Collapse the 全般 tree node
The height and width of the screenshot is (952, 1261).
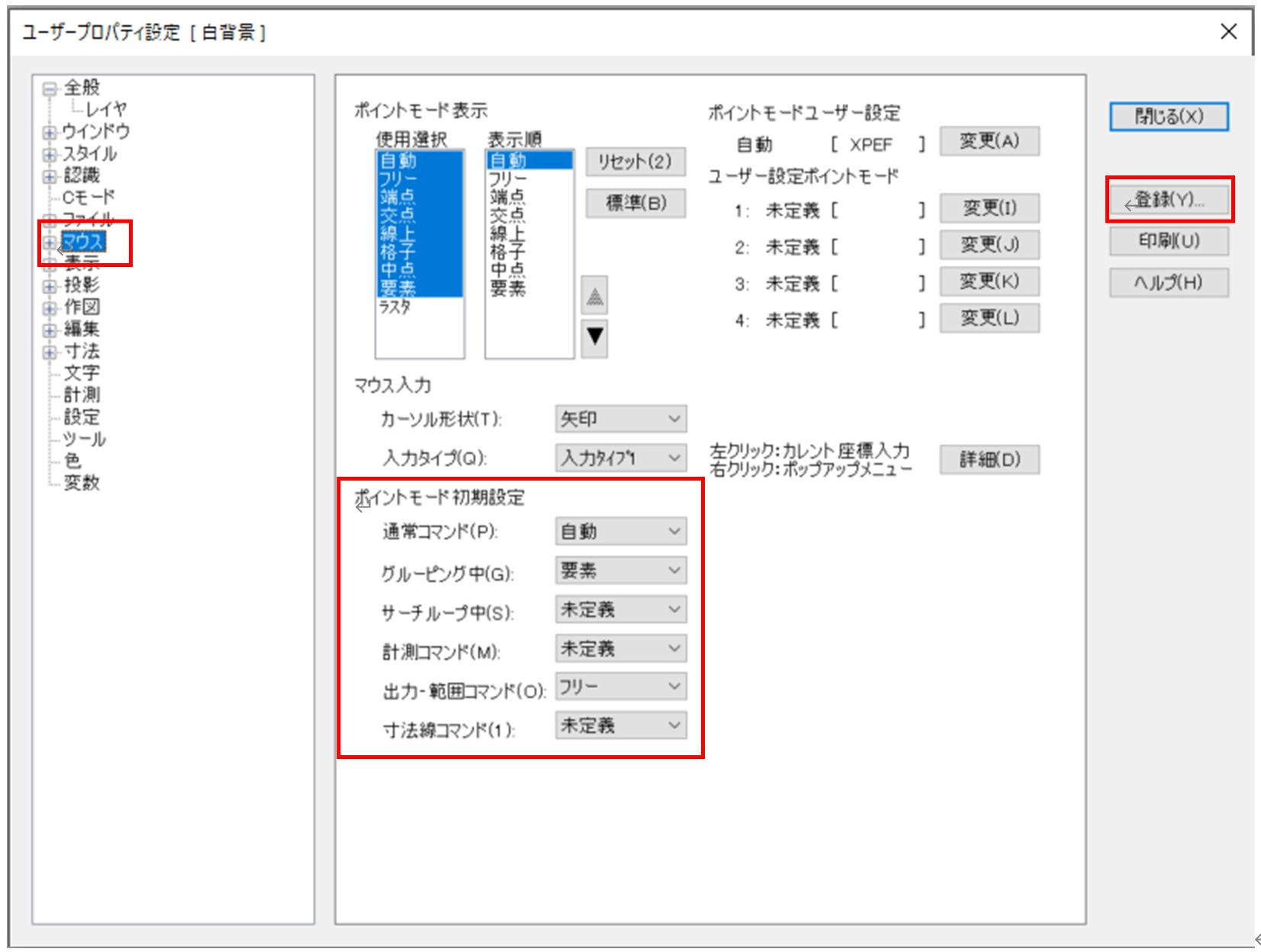49,87
